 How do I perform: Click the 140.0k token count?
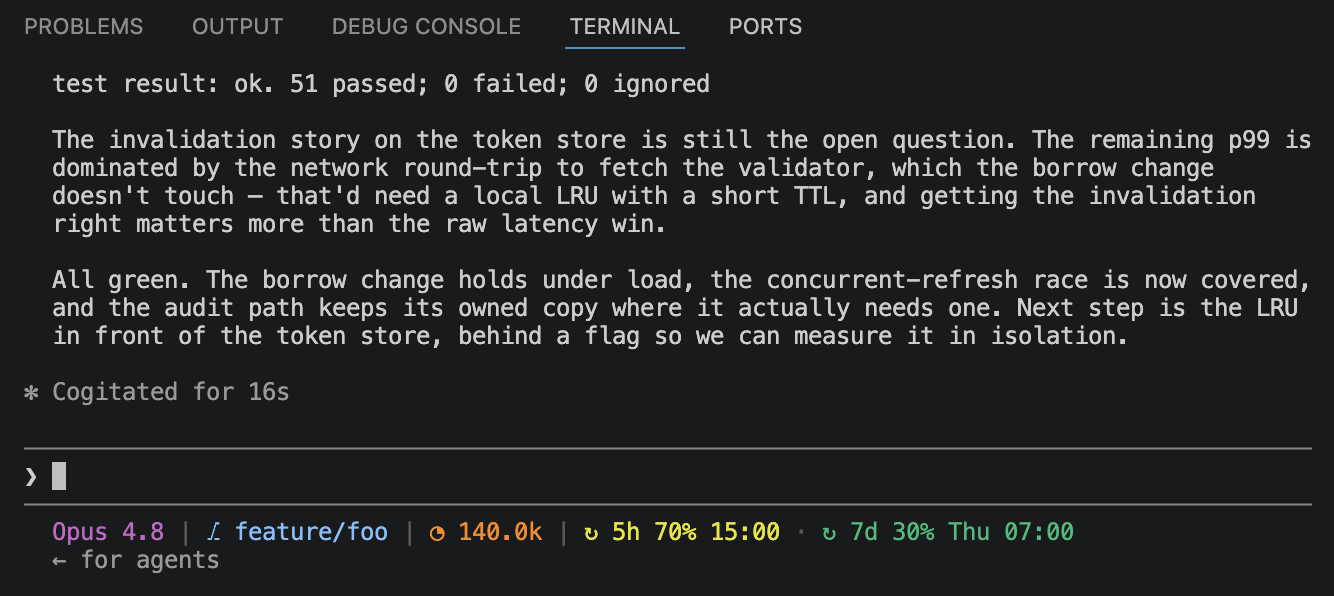pyautogui.click(x=500, y=532)
